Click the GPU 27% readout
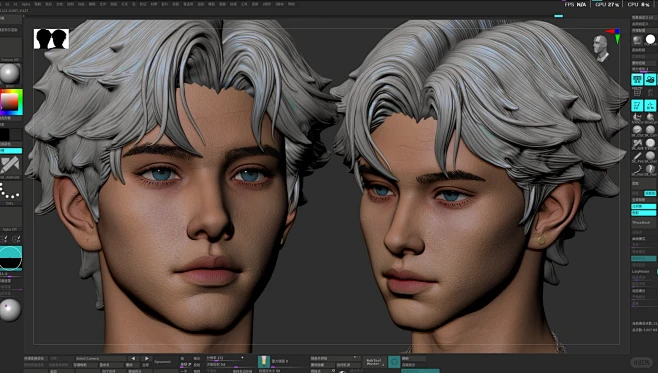 [x=607, y=4]
